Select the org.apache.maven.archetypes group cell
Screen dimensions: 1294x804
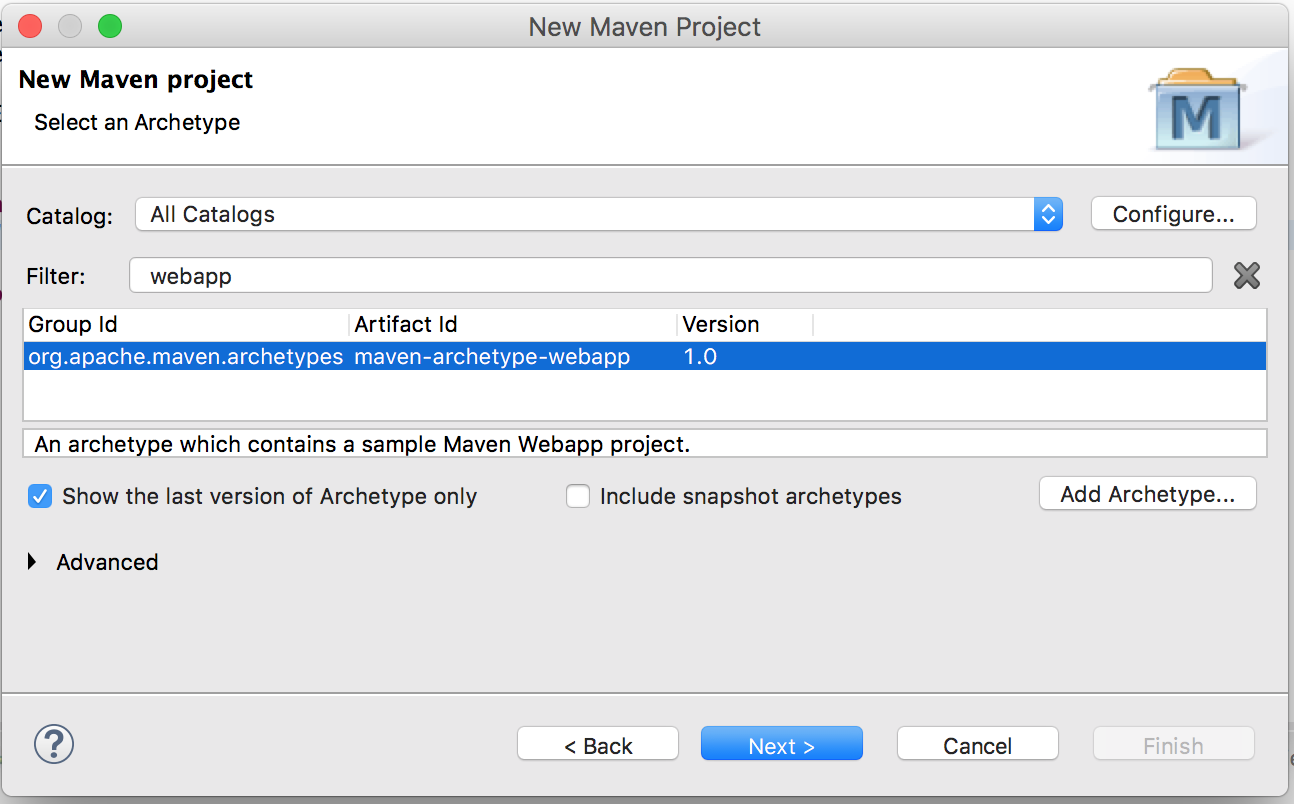pyautogui.click(x=186, y=356)
